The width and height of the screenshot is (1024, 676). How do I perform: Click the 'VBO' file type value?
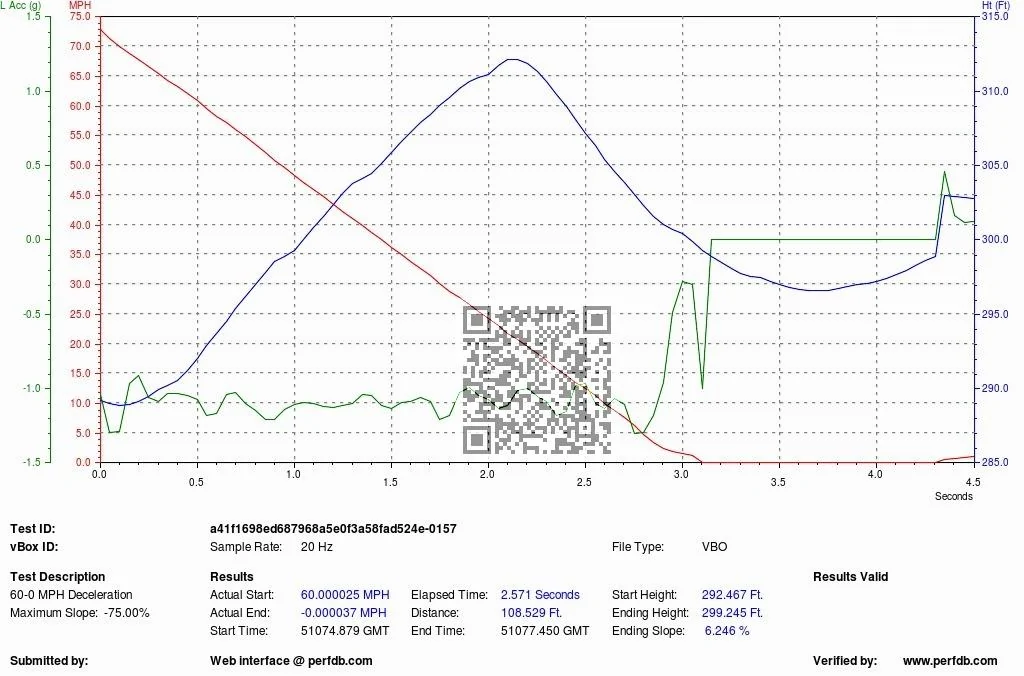tap(714, 547)
